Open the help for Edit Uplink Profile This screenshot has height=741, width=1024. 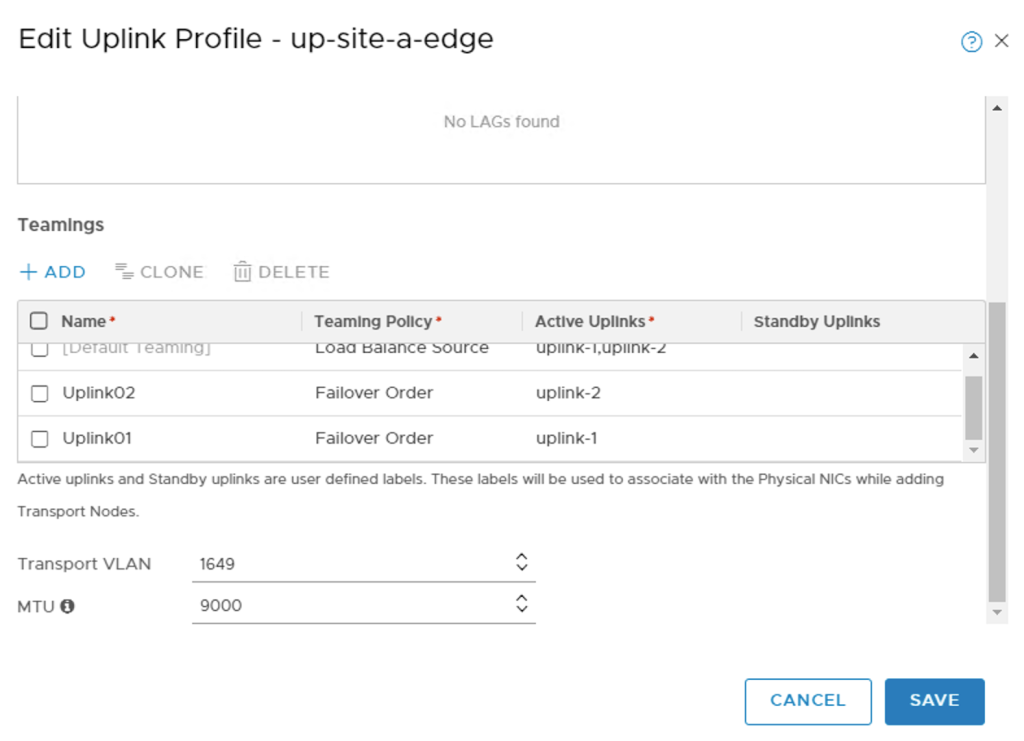tap(970, 41)
